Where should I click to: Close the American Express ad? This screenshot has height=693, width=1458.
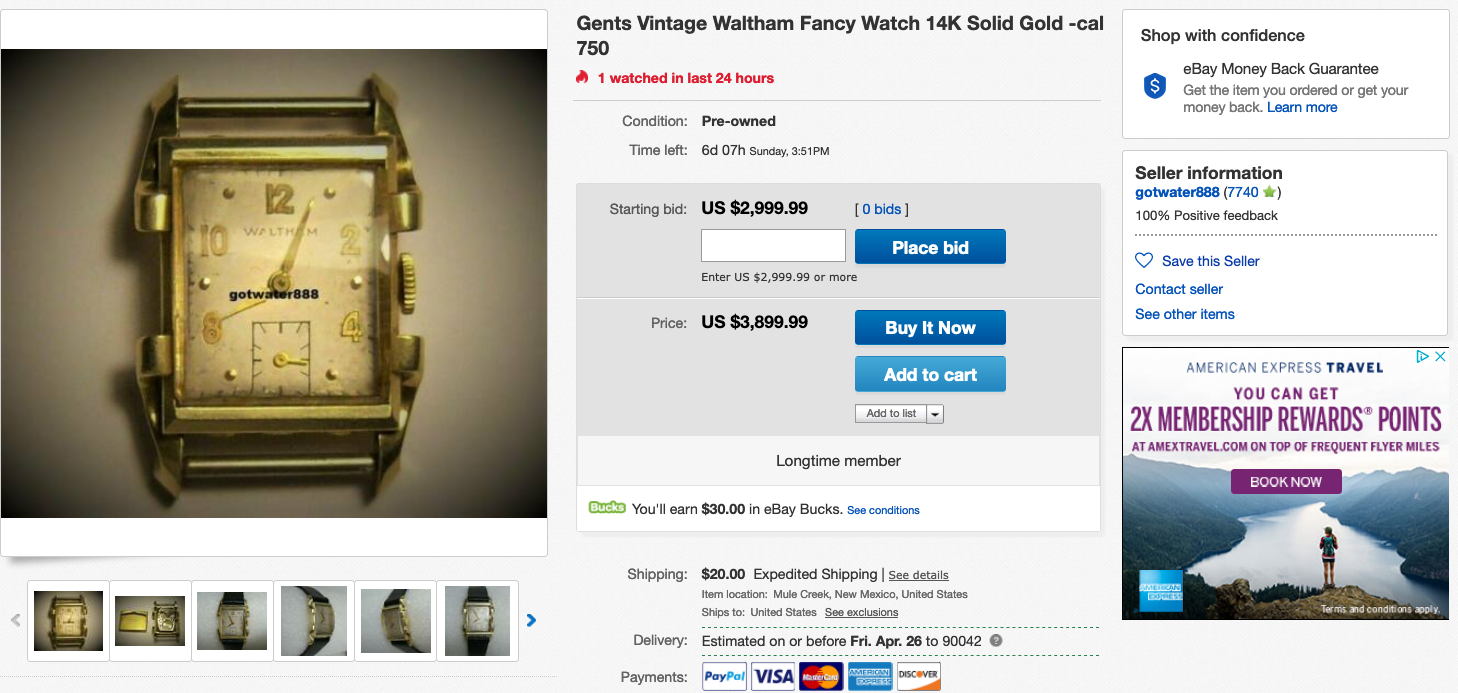1441,356
